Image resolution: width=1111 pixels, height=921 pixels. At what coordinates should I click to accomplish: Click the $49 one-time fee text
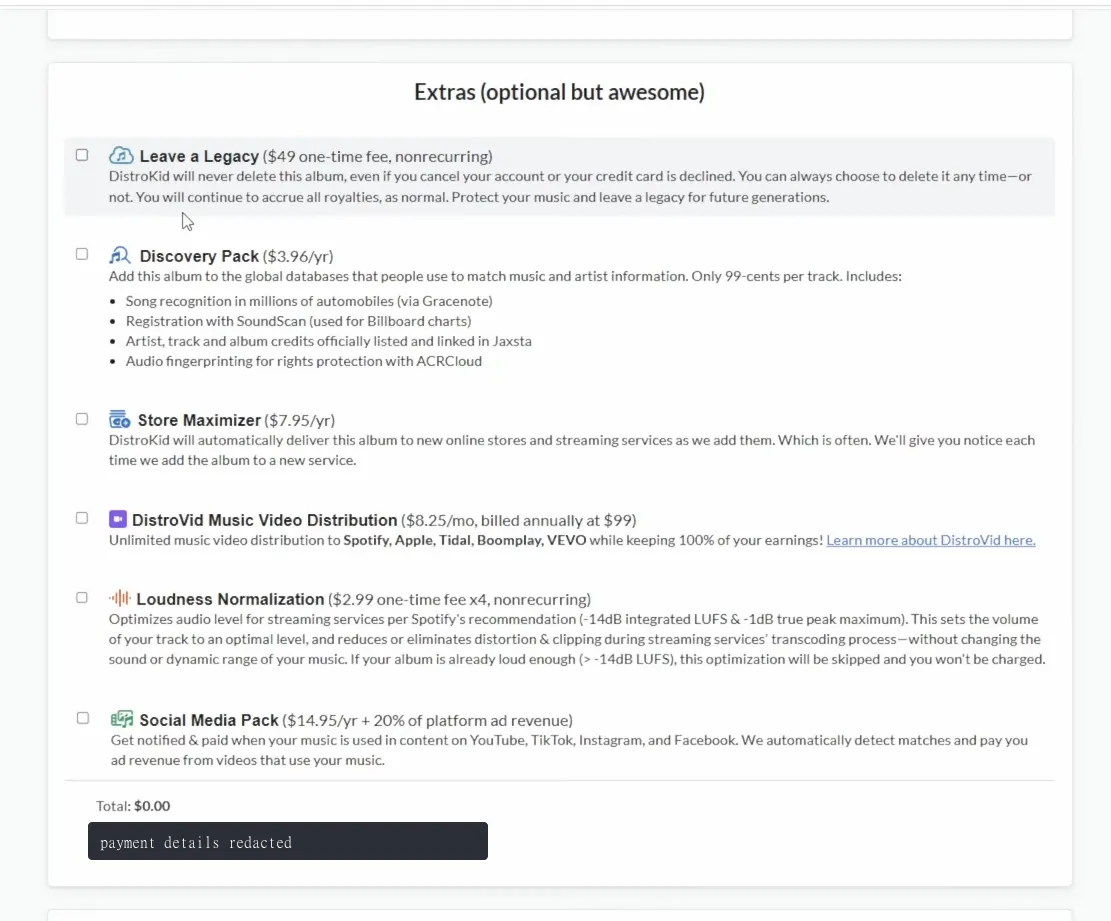pyautogui.click(x=378, y=157)
